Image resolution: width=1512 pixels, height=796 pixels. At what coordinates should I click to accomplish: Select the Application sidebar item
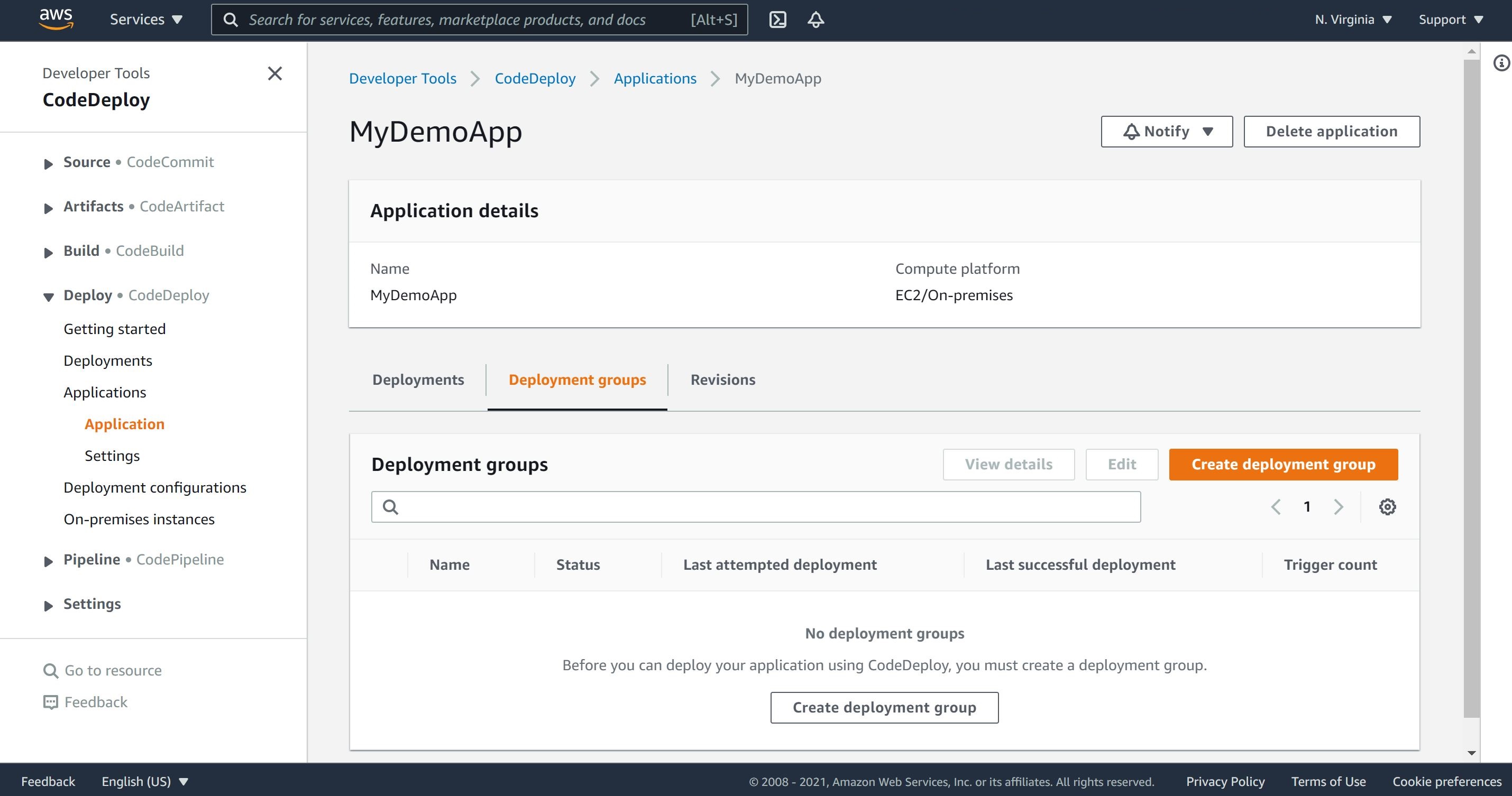124,424
